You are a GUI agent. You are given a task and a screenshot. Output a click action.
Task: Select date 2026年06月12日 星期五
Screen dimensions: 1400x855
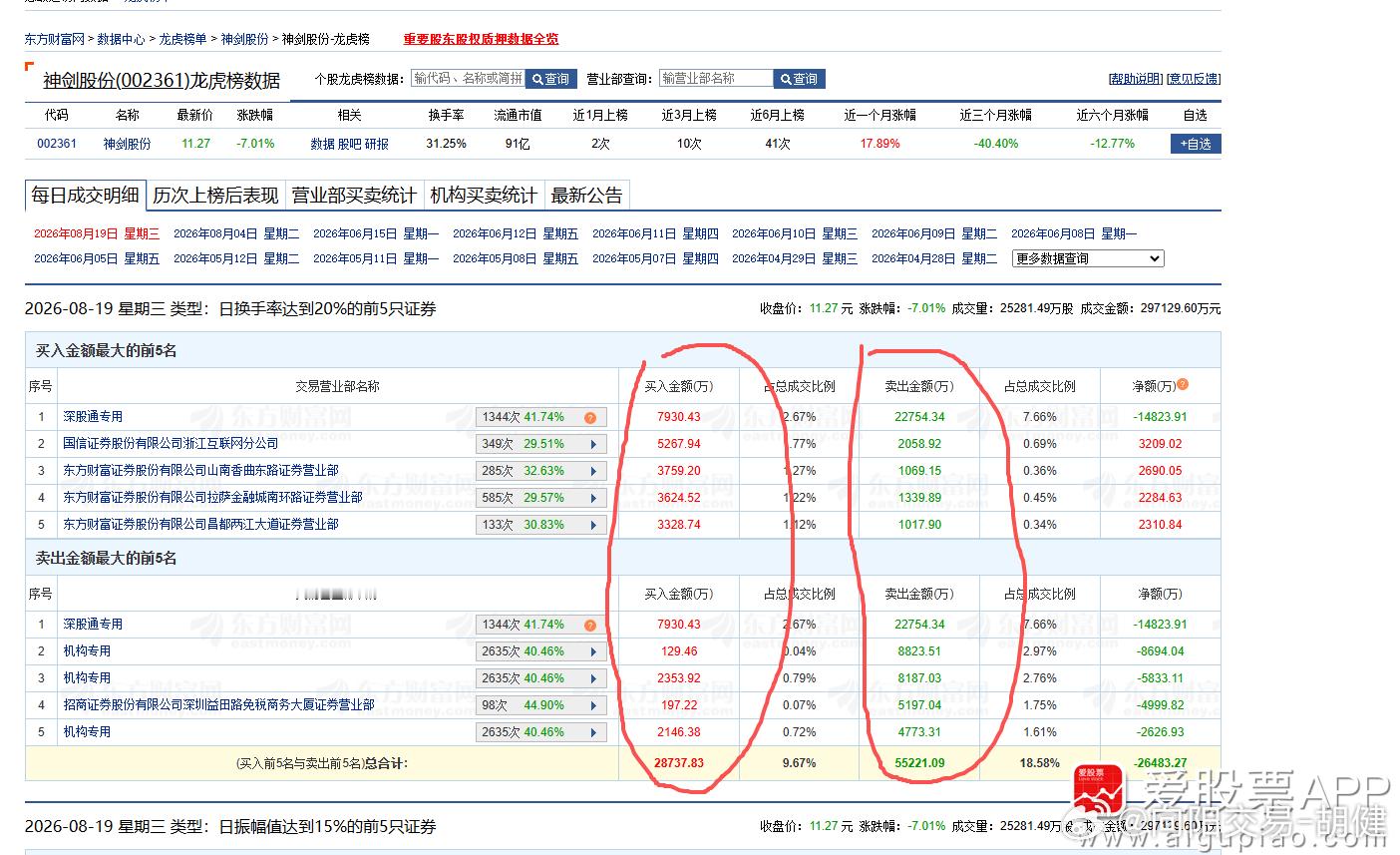516,233
